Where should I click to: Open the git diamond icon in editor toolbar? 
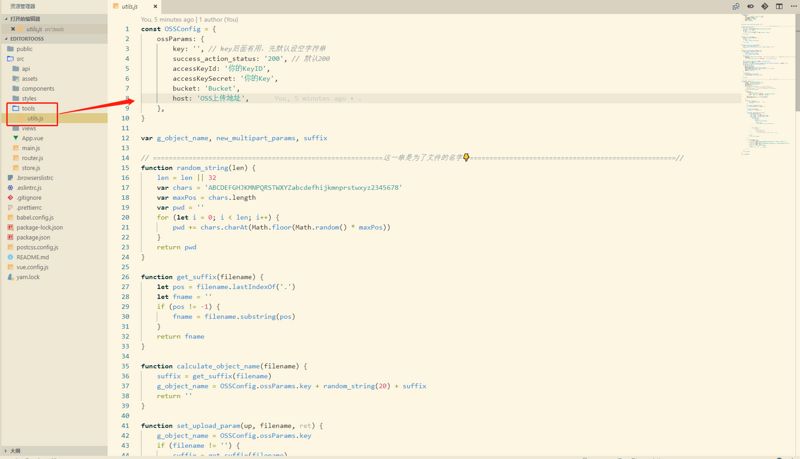tap(765, 6)
